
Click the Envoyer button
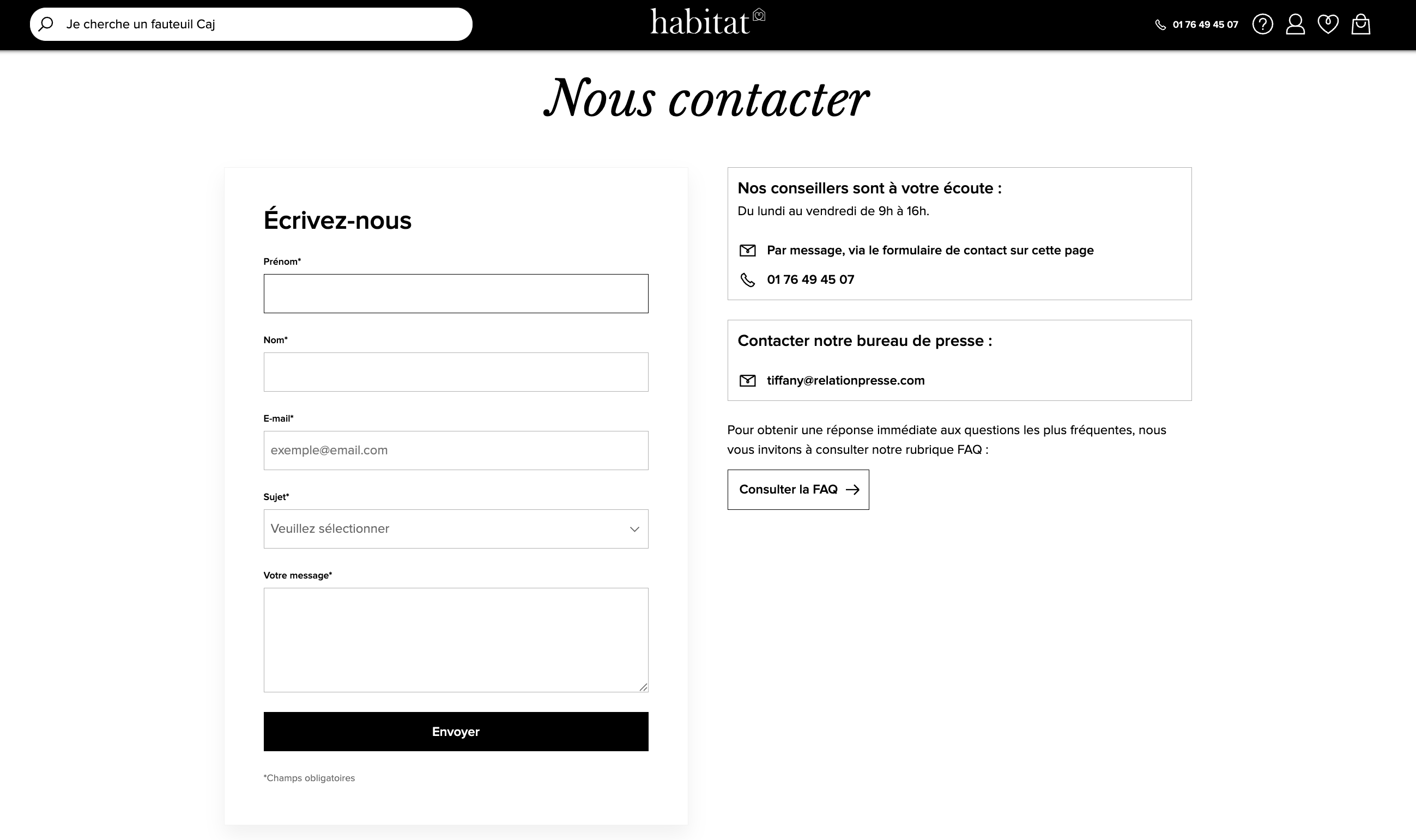tap(456, 731)
